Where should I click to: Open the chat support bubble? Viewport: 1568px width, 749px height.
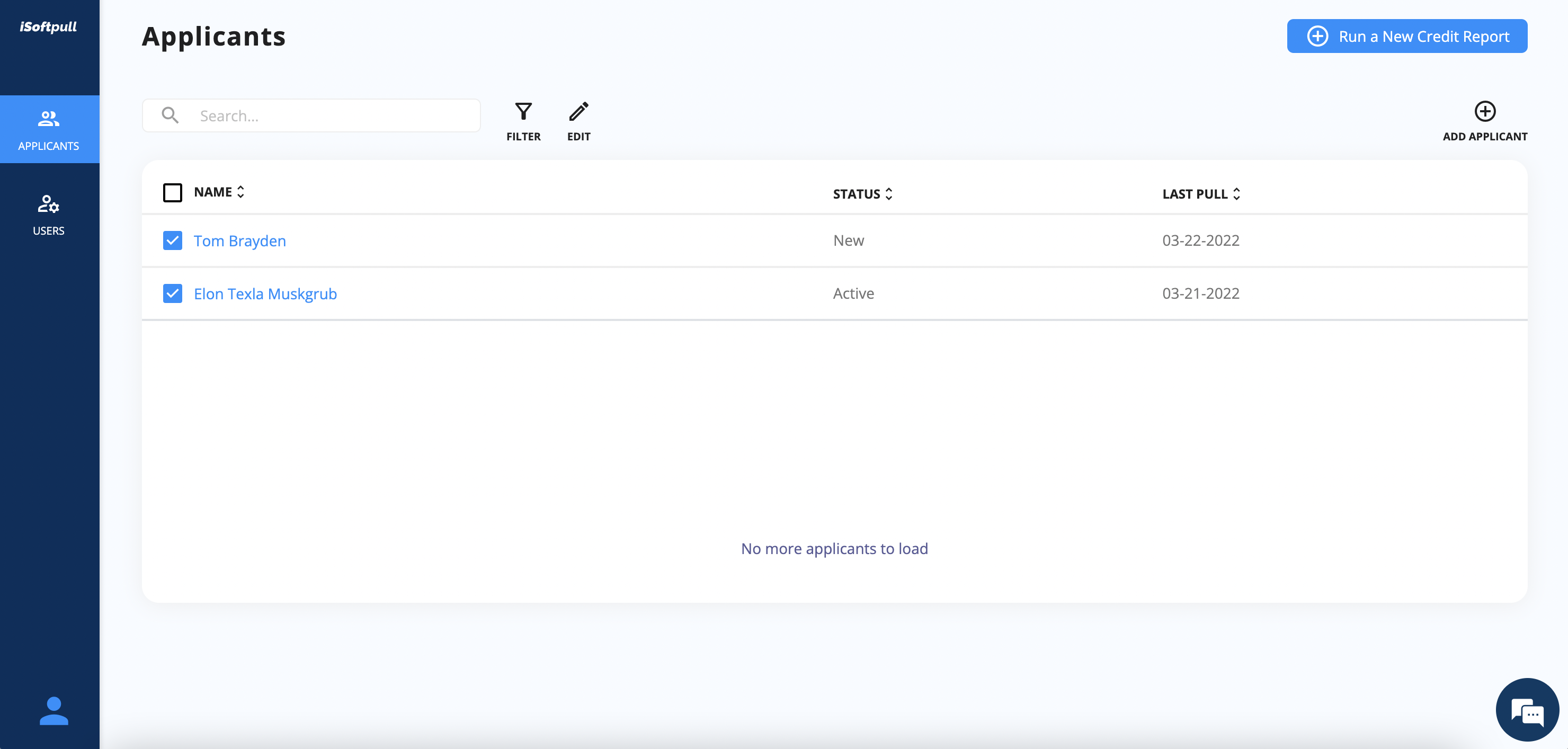pos(1527,709)
